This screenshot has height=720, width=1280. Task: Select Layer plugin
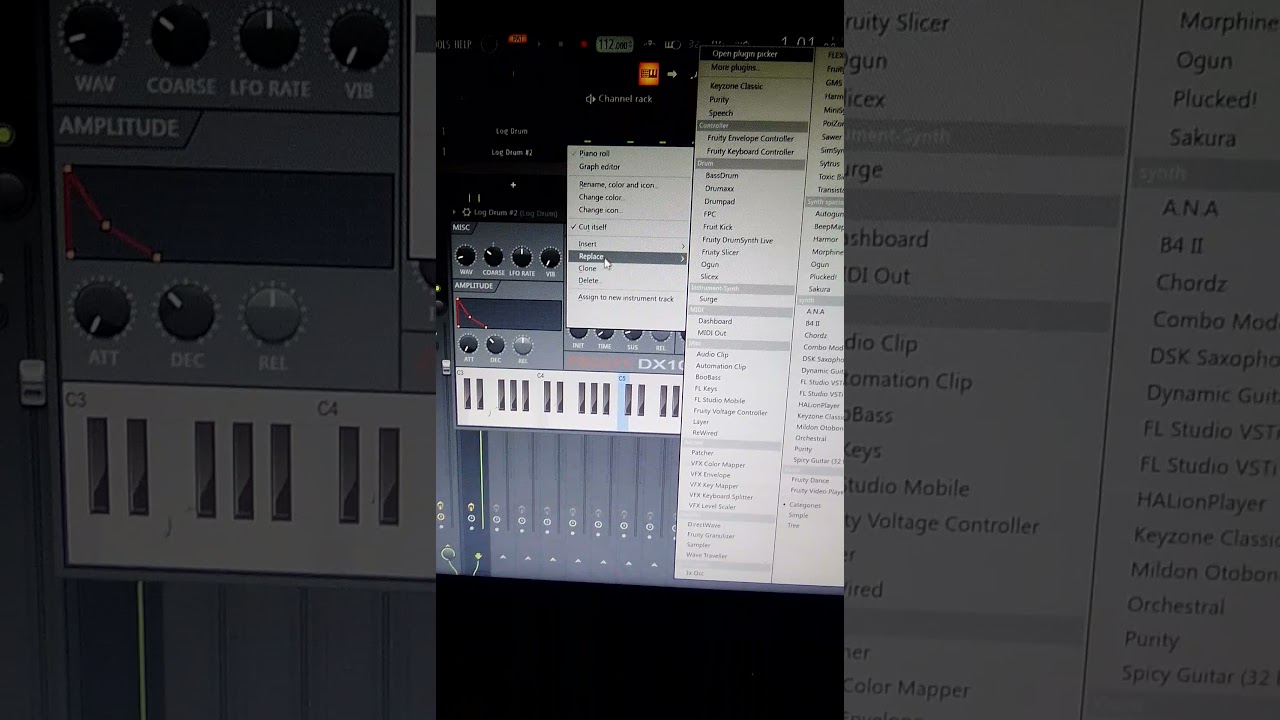701,422
